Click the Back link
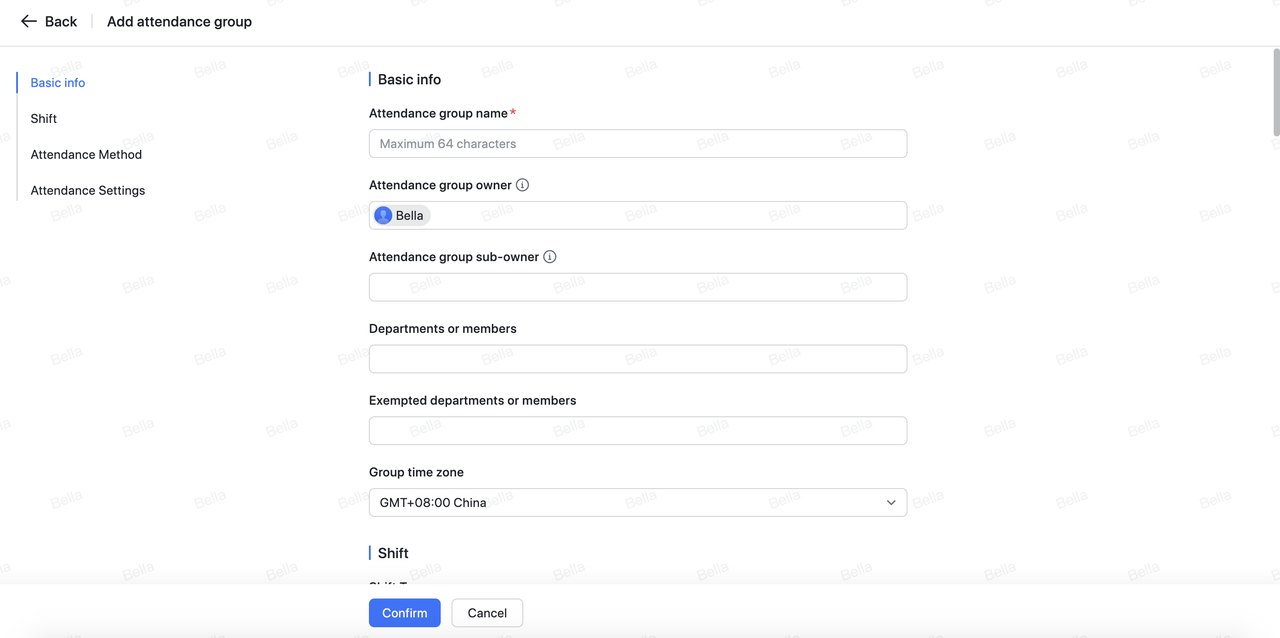Viewport: 1280px width, 638px height. click(60, 21)
